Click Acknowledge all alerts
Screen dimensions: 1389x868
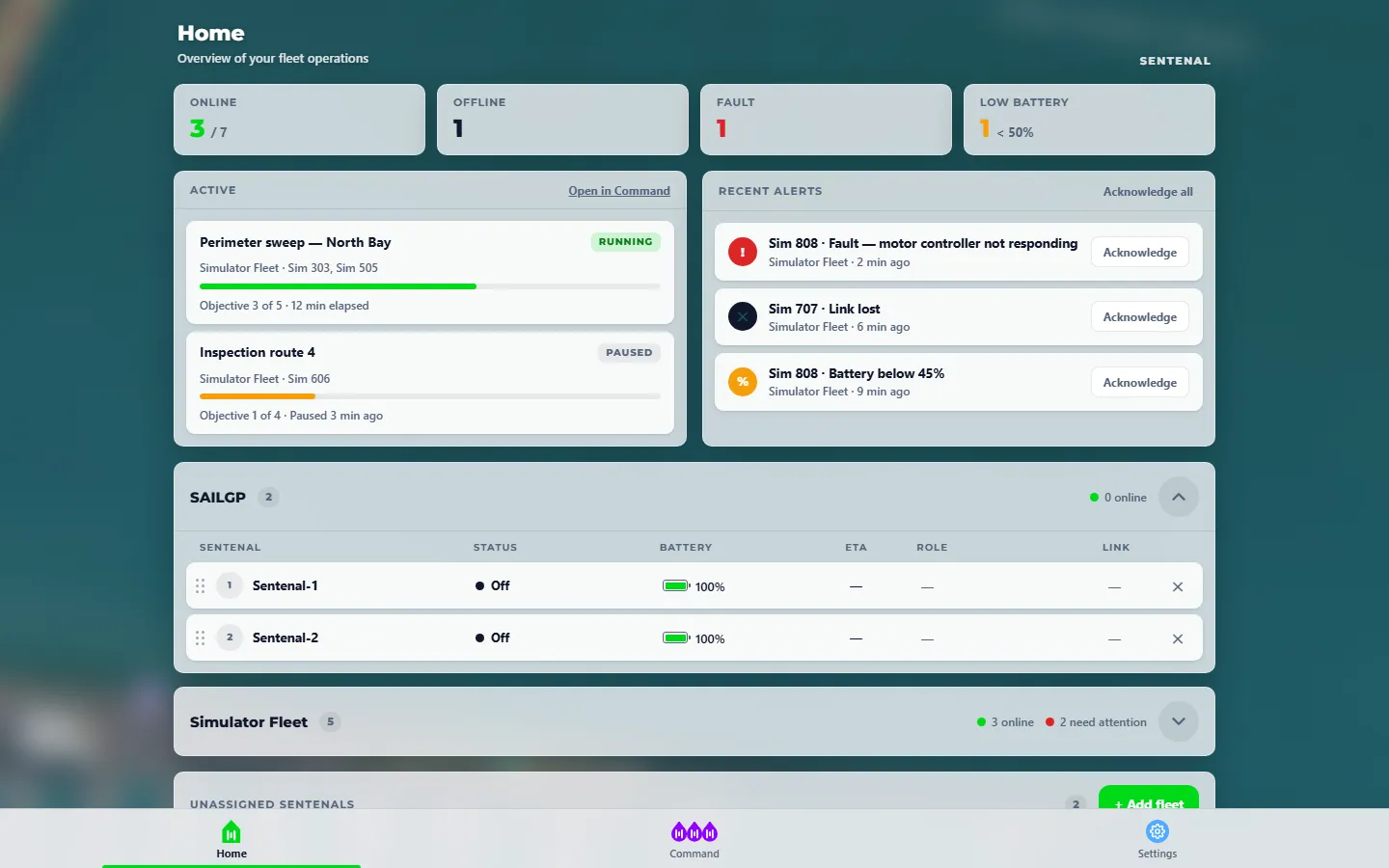click(x=1148, y=192)
